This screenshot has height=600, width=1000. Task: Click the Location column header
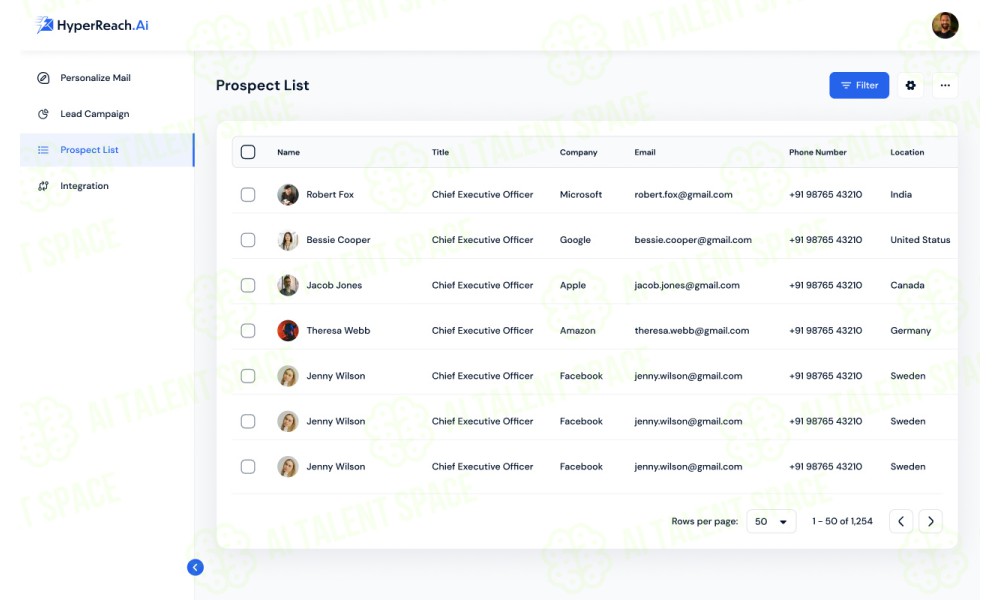(x=907, y=152)
